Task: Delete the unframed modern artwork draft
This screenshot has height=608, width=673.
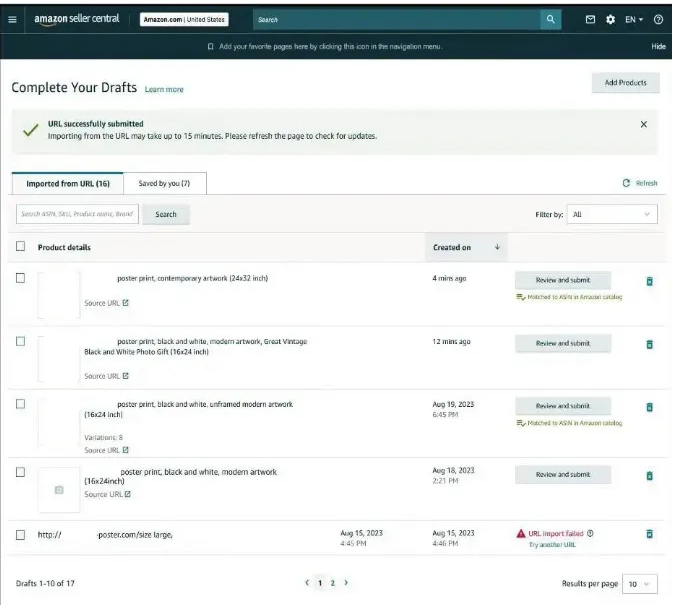Action: point(649,407)
